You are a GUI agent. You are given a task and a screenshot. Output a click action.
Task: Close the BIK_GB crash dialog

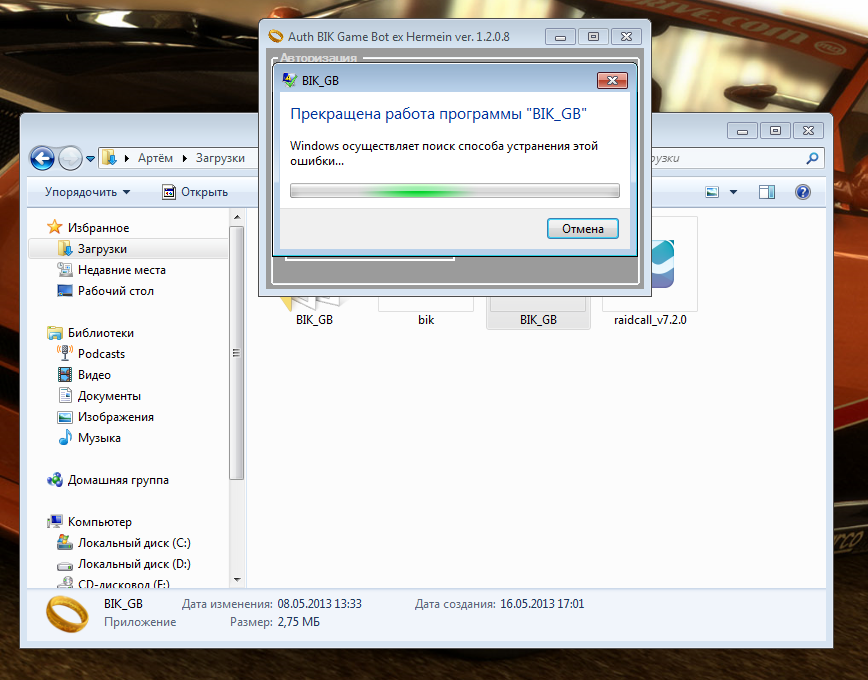(611, 81)
